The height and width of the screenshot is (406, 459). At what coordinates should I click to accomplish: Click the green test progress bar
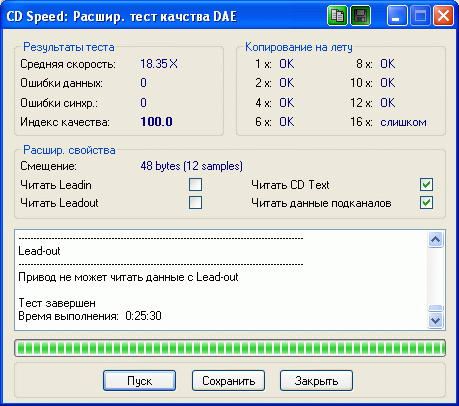pyautogui.click(x=230, y=348)
